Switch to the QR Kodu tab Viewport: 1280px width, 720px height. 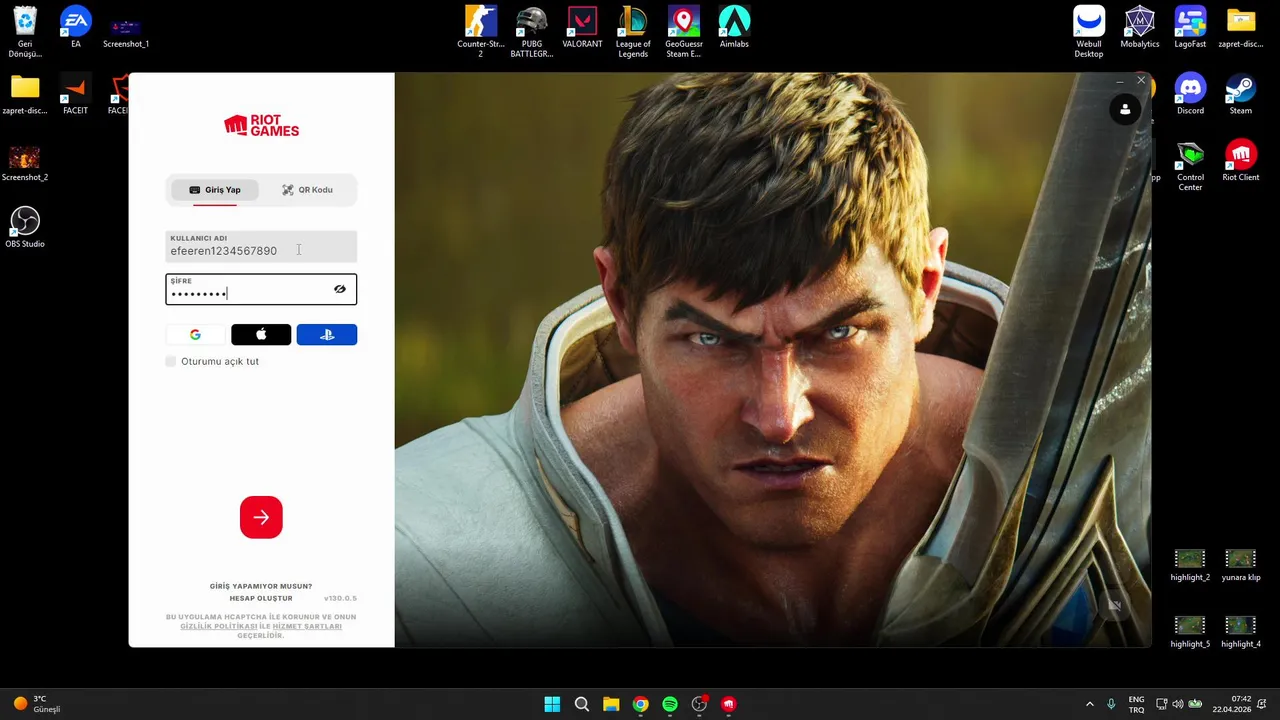307,190
